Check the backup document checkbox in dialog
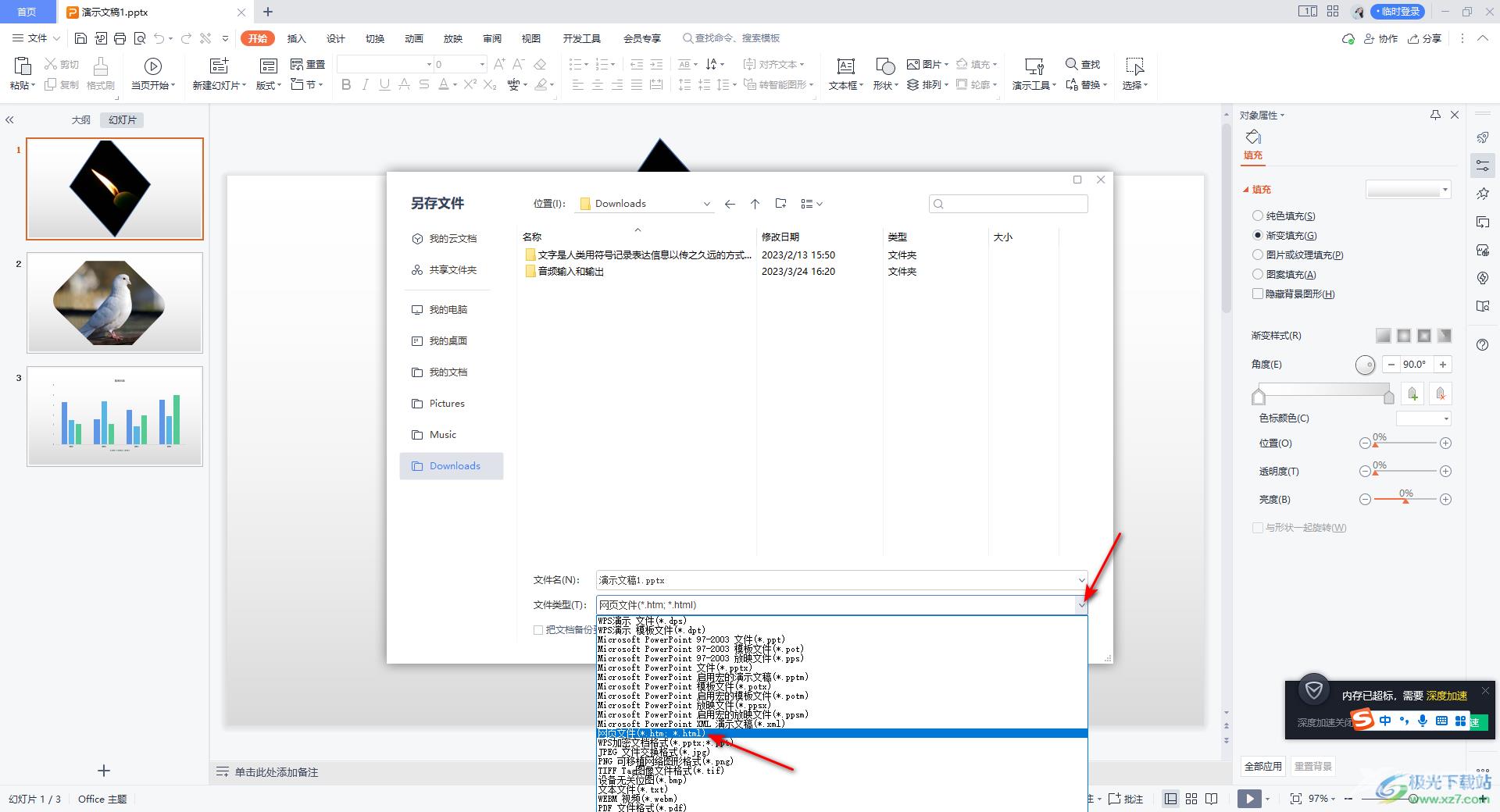This screenshot has width=1500, height=812. tap(538, 630)
